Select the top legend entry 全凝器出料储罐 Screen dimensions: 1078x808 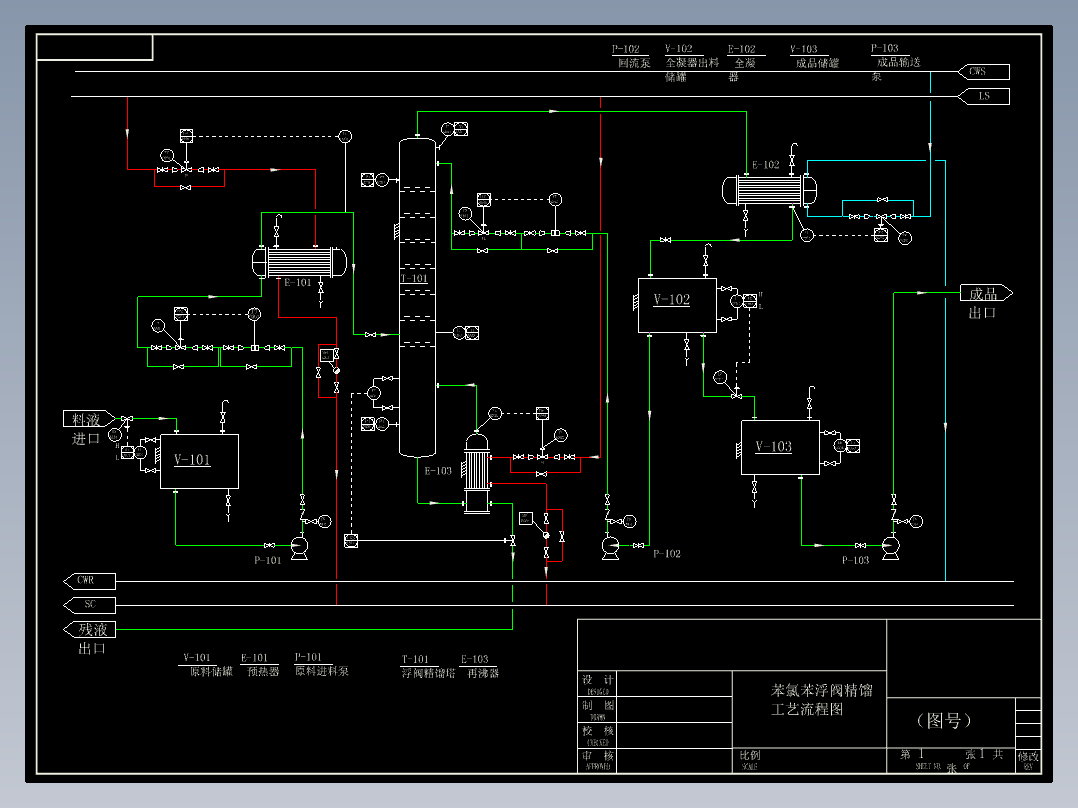[692, 63]
